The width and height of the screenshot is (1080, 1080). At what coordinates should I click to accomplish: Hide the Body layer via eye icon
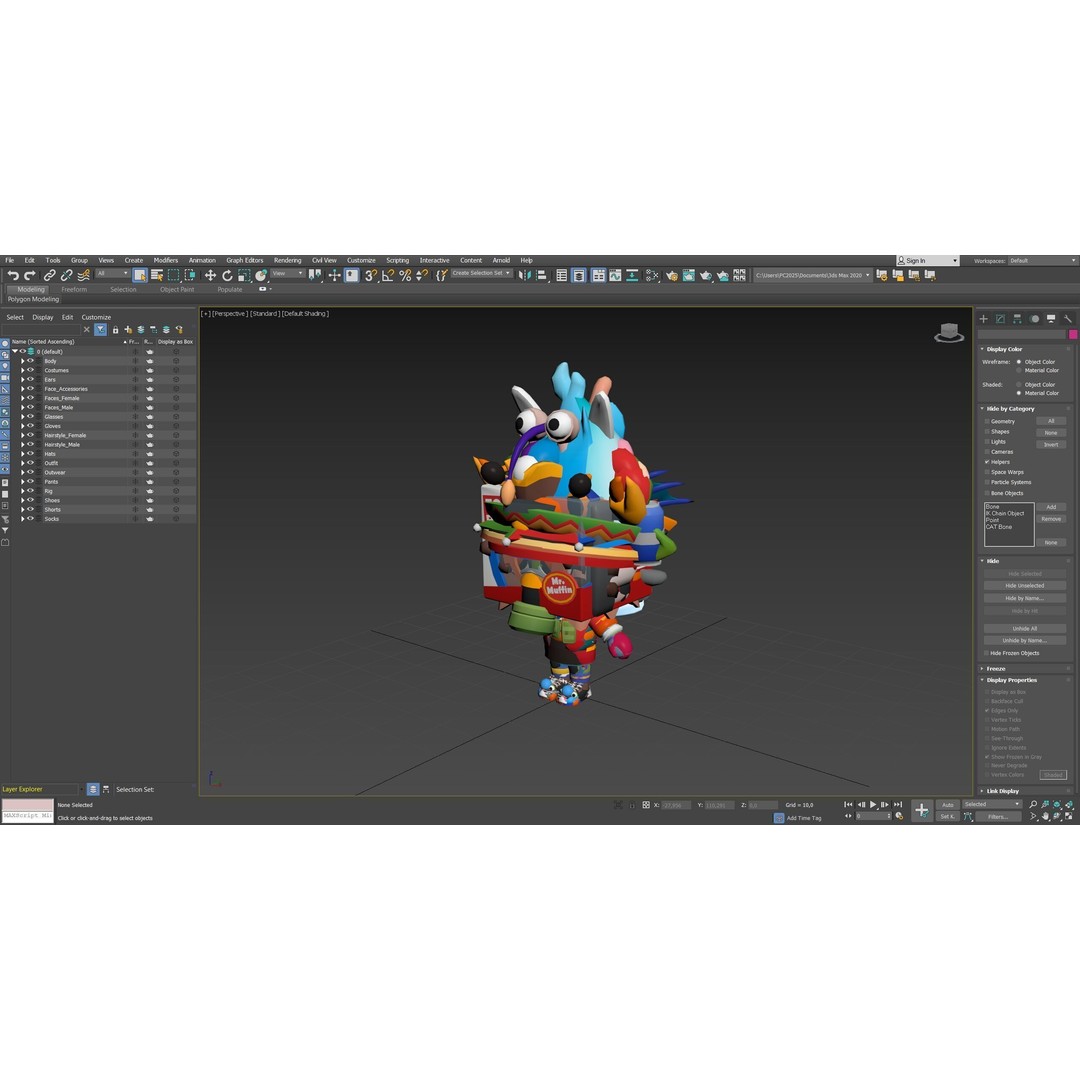[x=30, y=360]
